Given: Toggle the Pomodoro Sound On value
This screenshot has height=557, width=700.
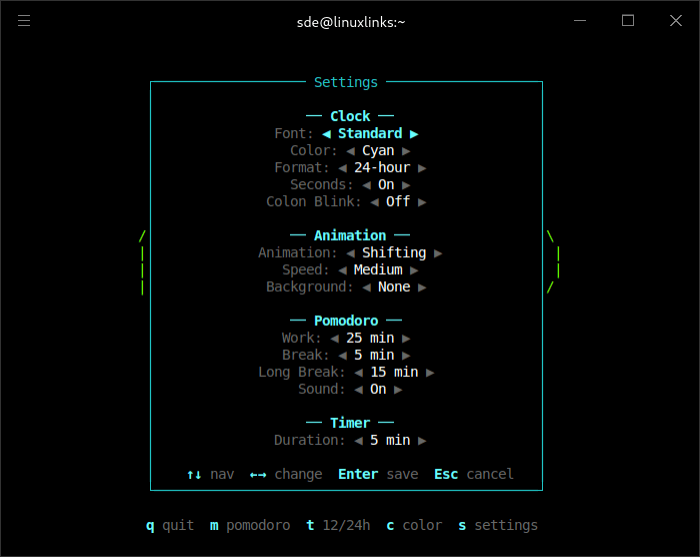Looking at the screenshot, I should click(x=378, y=390).
